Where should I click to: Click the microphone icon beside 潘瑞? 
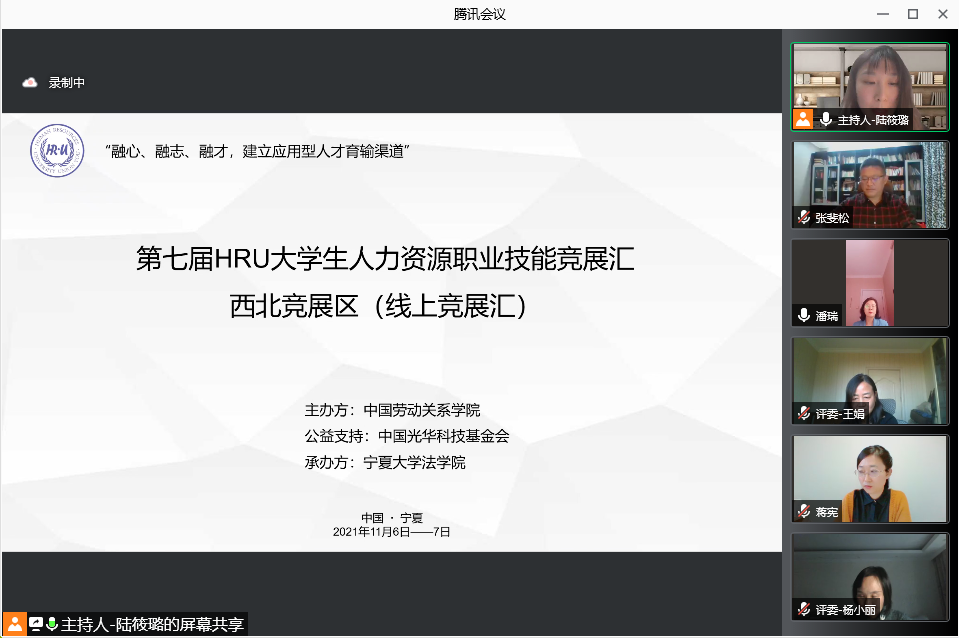click(x=803, y=315)
